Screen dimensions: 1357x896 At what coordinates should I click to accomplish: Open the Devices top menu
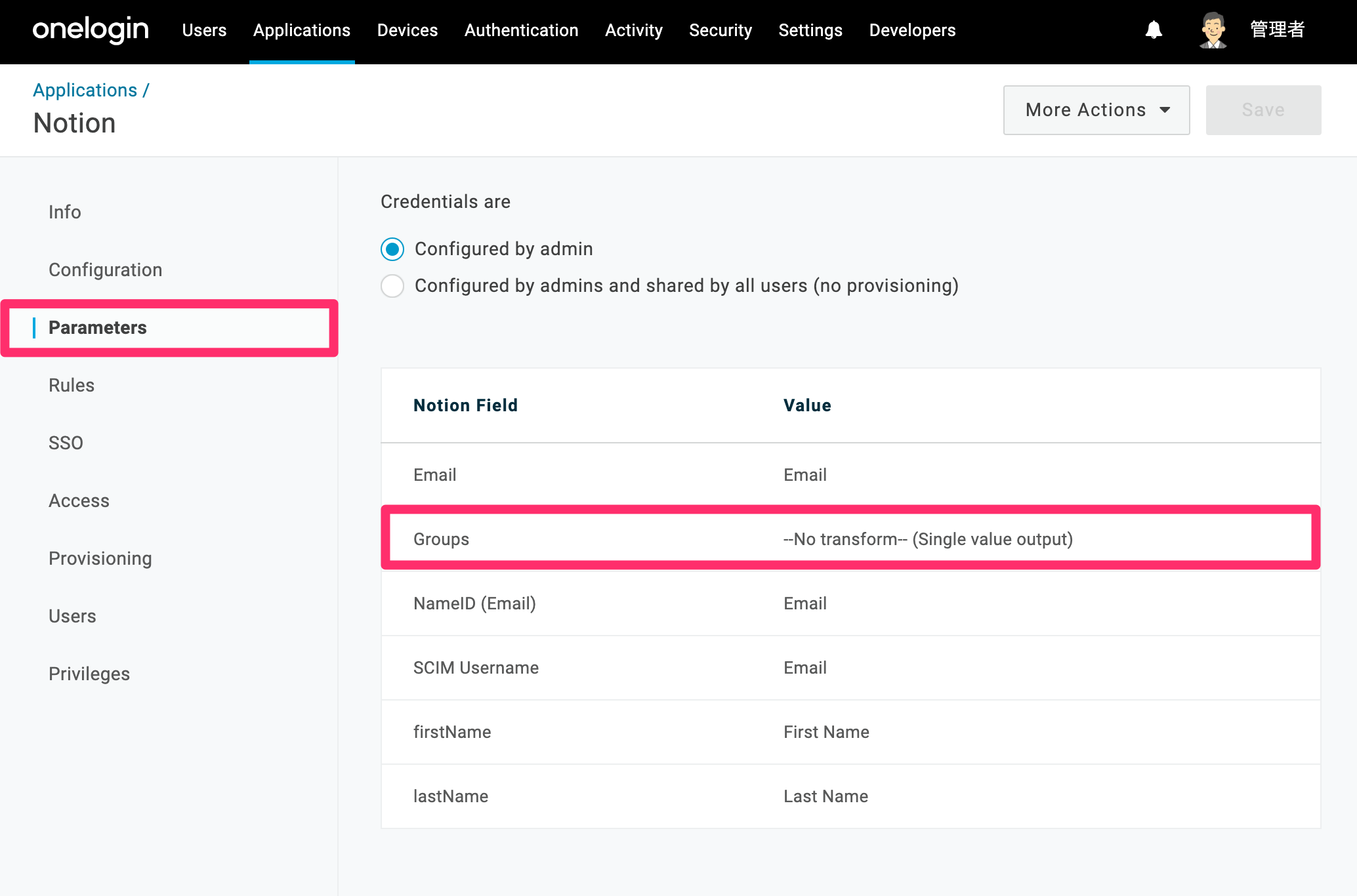(x=407, y=30)
